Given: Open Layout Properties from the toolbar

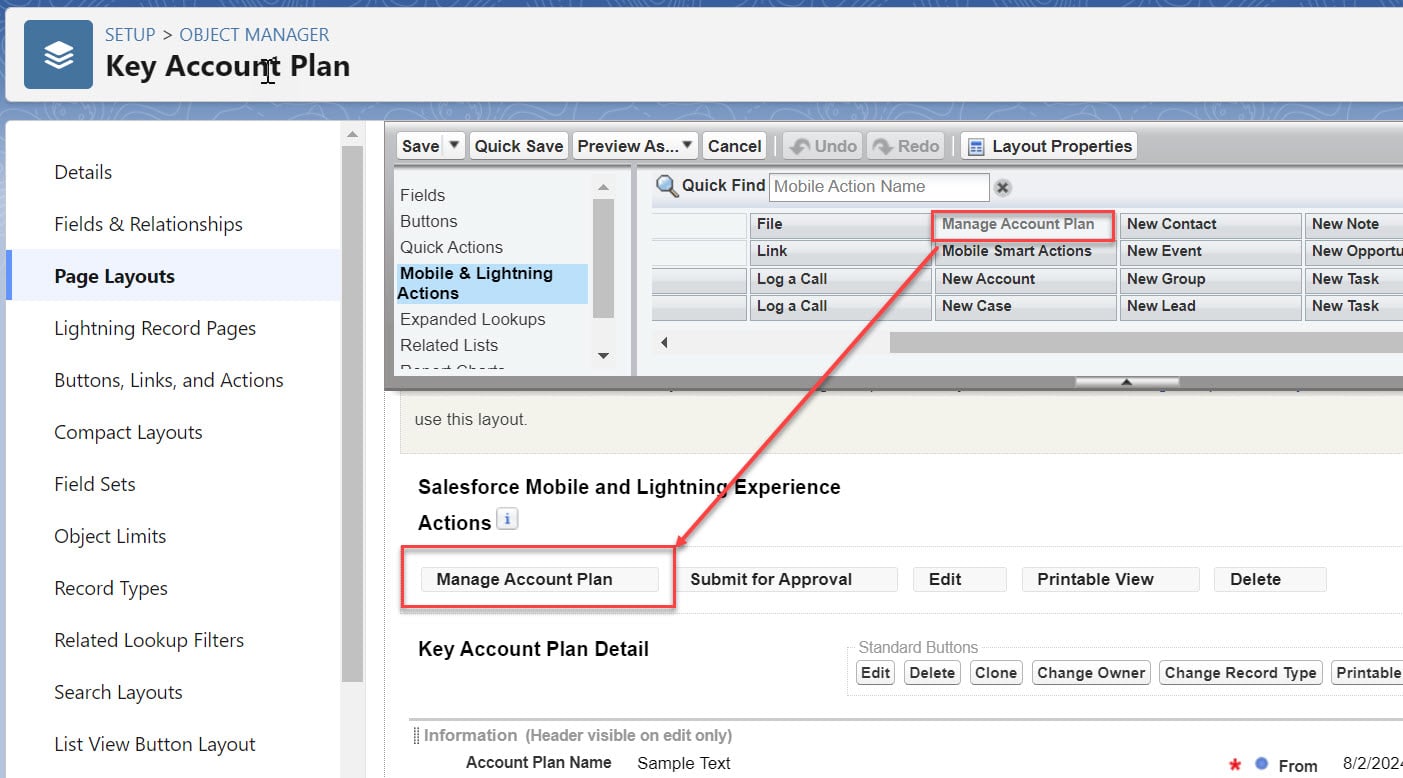Looking at the screenshot, I should 1048,145.
